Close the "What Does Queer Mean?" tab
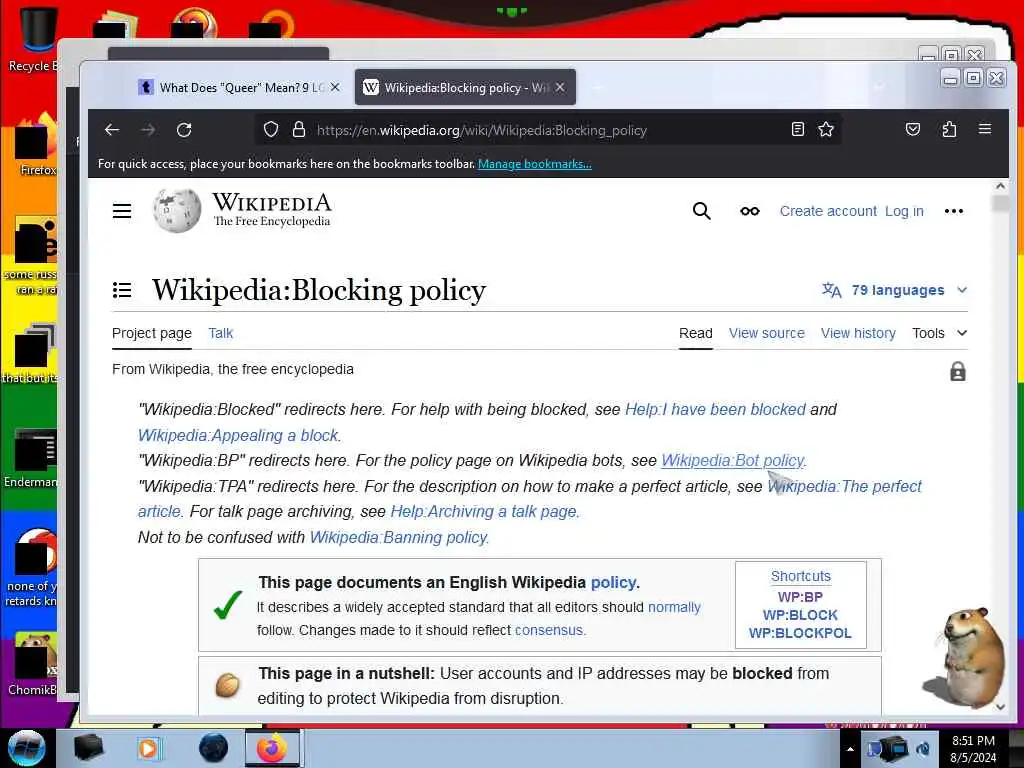1024x768 pixels. point(335,87)
